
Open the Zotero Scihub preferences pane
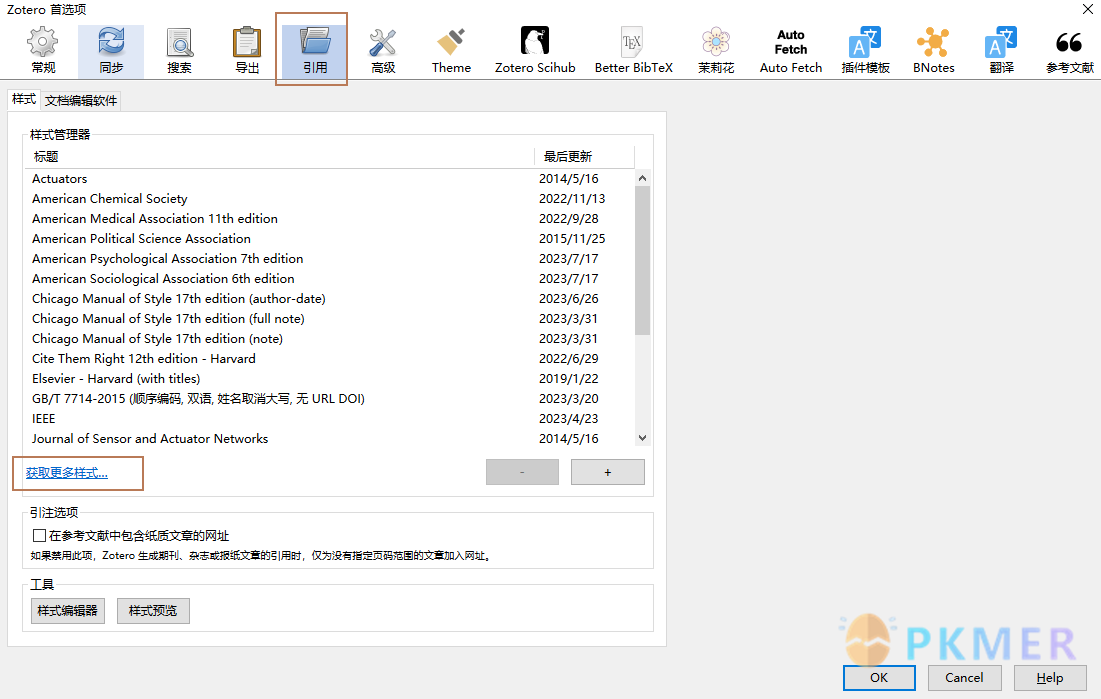[x=535, y=51]
